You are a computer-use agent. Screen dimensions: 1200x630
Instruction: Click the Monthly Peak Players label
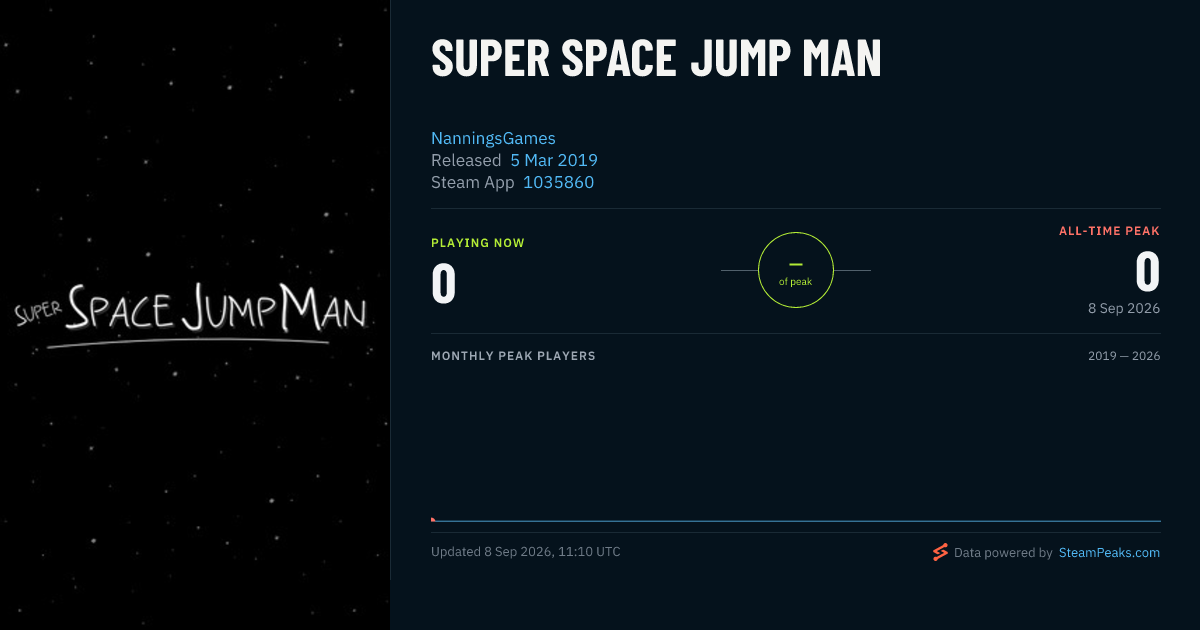point(513,356)
